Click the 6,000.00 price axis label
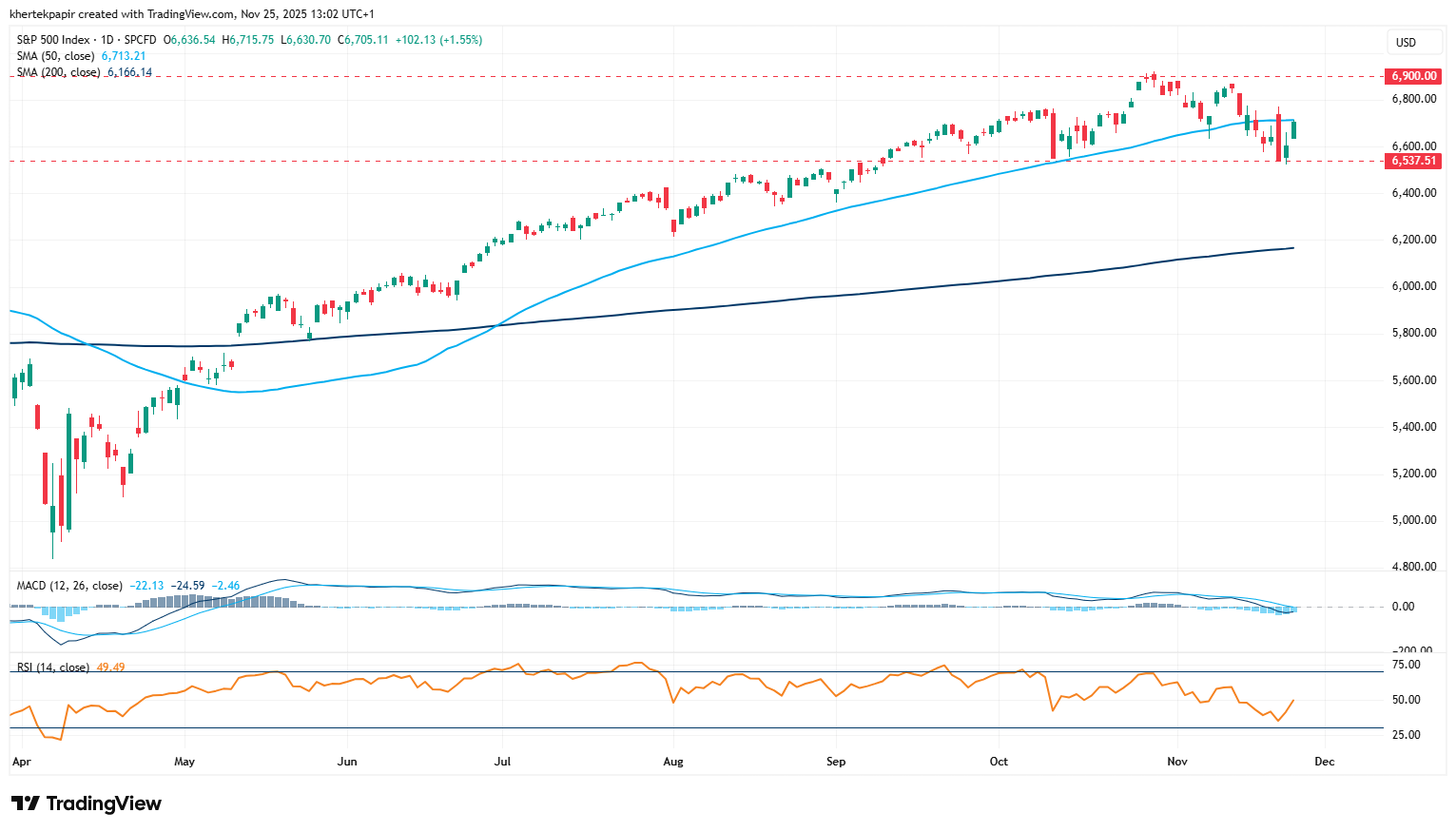The width and height of the screenshot is (1456, 832). click(1413, 286)
